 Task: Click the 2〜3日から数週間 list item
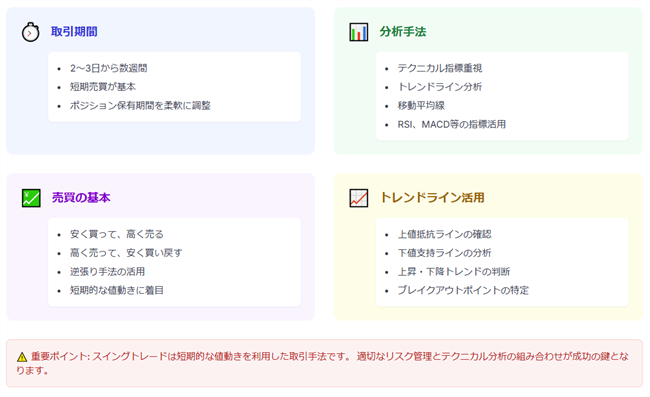109,68
